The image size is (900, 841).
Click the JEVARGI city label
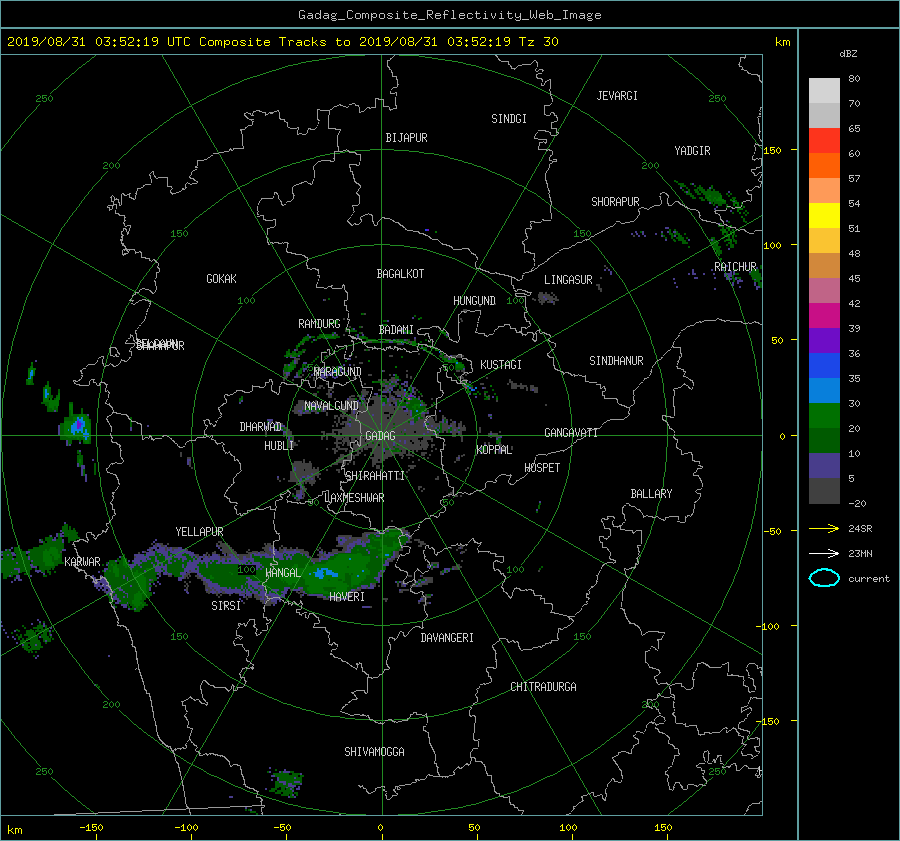pyautogui.click(x=617, y=96)
